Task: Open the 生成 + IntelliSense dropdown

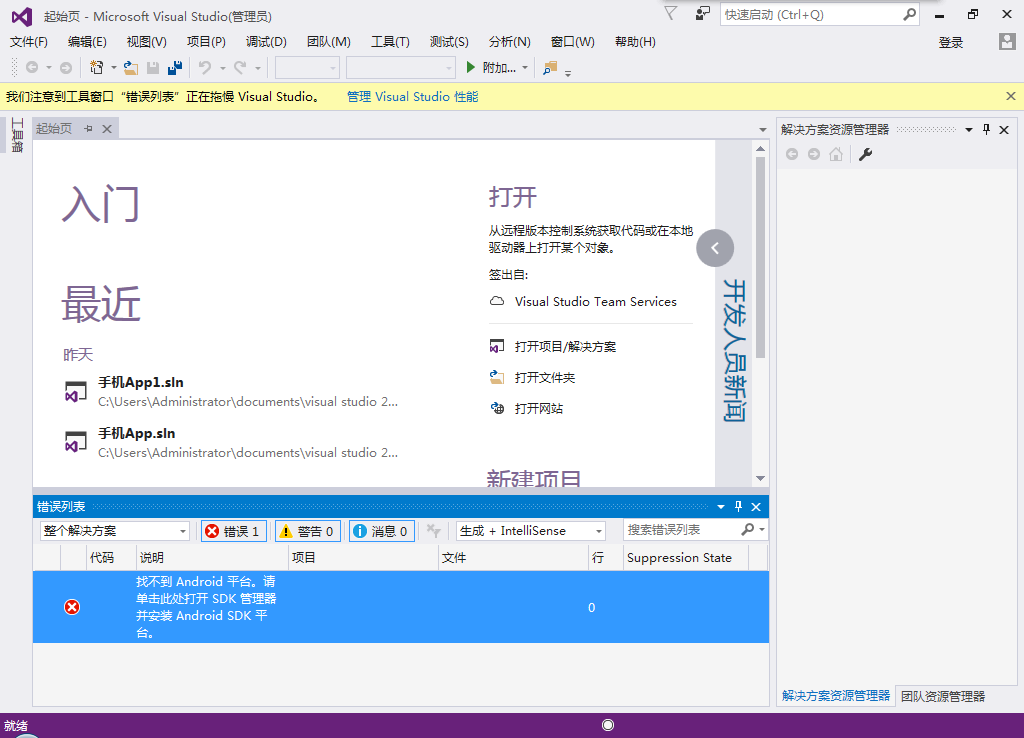Action: [x=530, y=531]
